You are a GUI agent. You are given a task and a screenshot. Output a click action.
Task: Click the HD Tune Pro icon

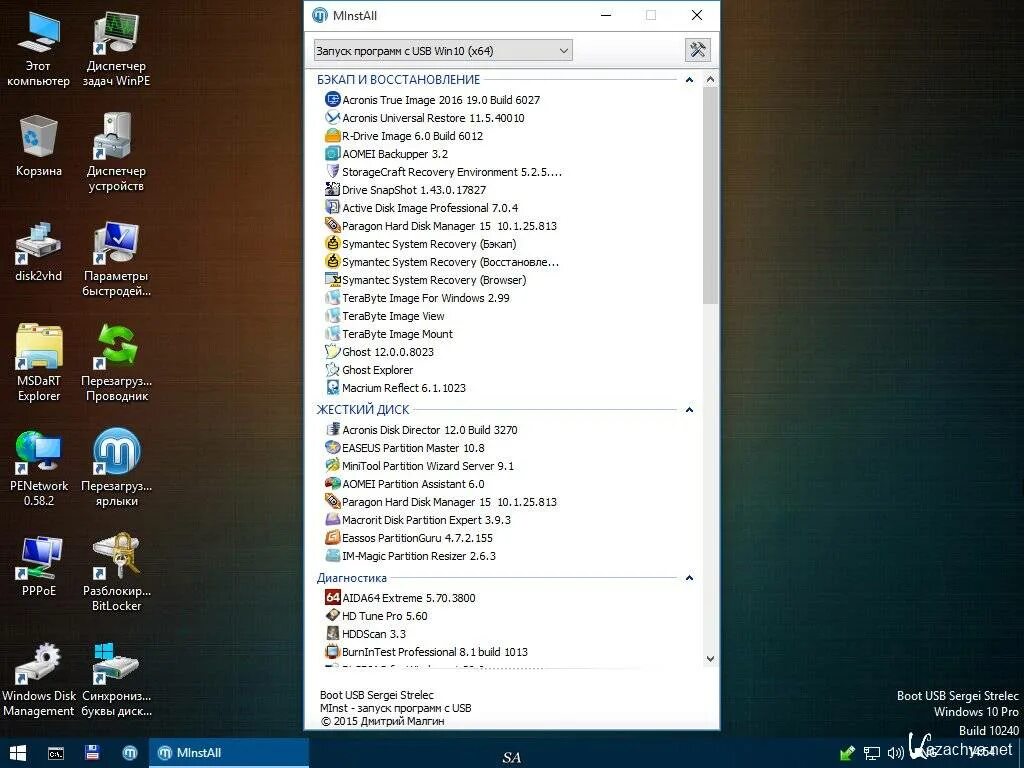click(x=332, y=616)
